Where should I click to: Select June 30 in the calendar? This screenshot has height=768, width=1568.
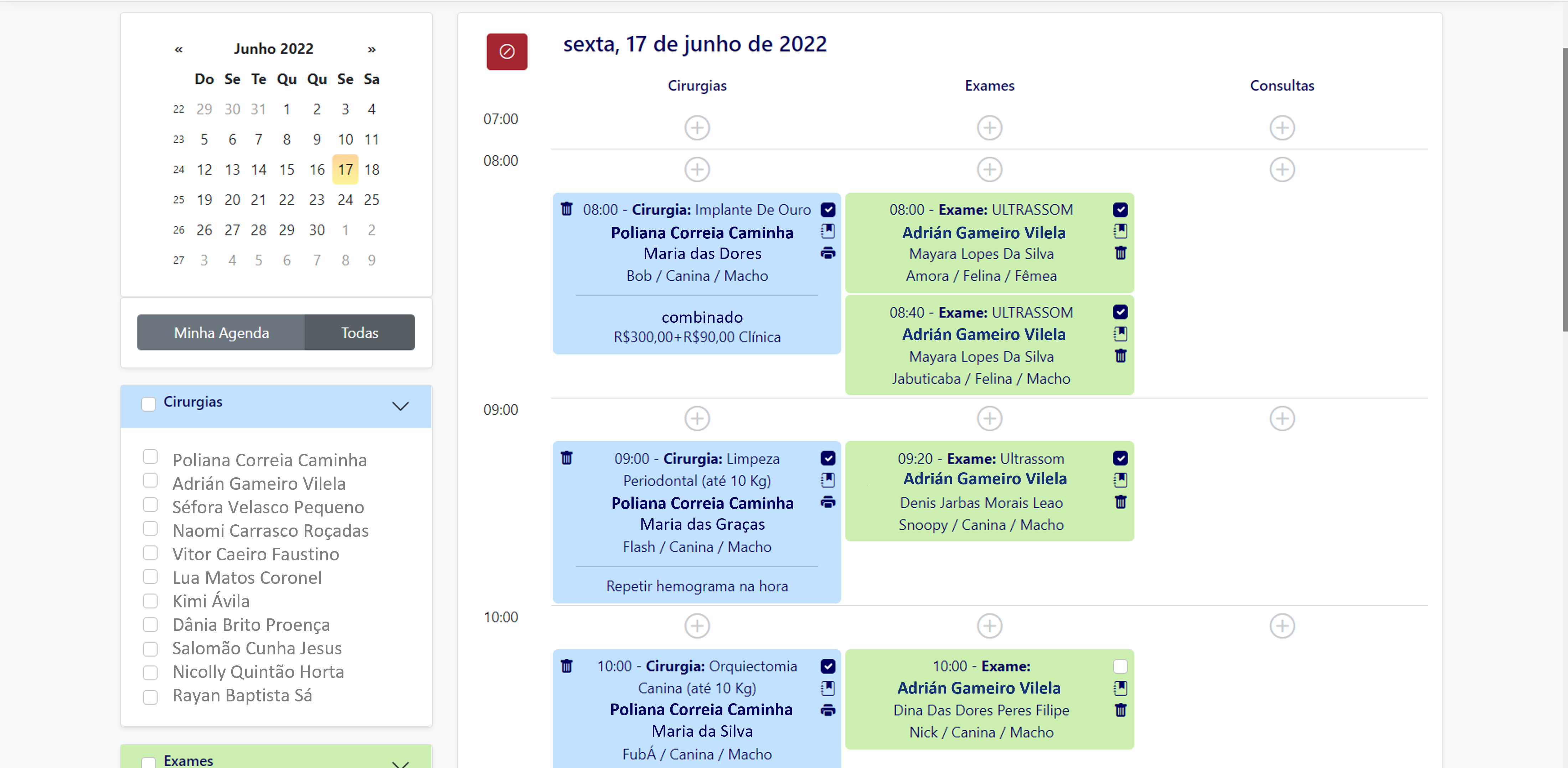[x=316, y=230]
